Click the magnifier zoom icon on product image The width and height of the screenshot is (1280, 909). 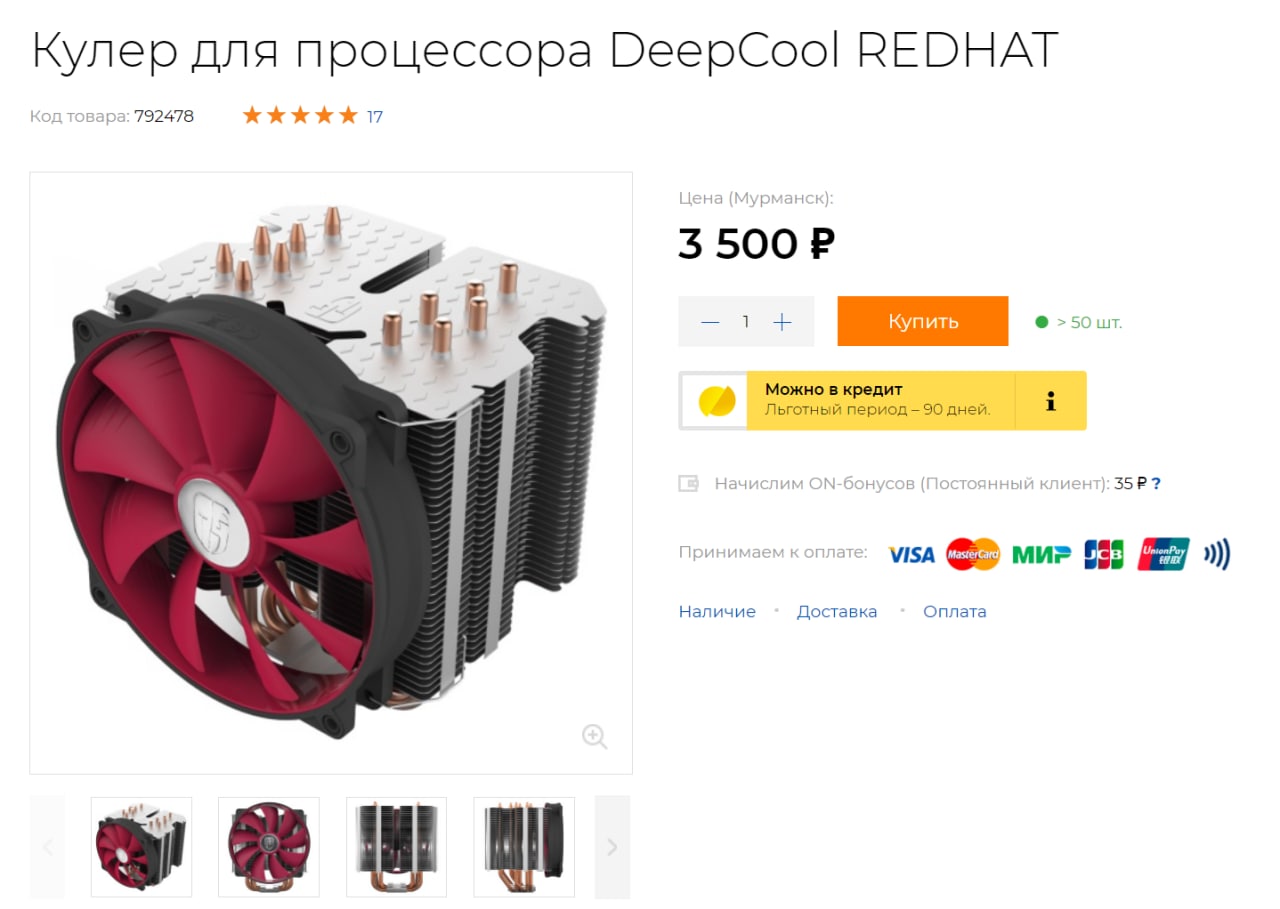tap(595, 737)
